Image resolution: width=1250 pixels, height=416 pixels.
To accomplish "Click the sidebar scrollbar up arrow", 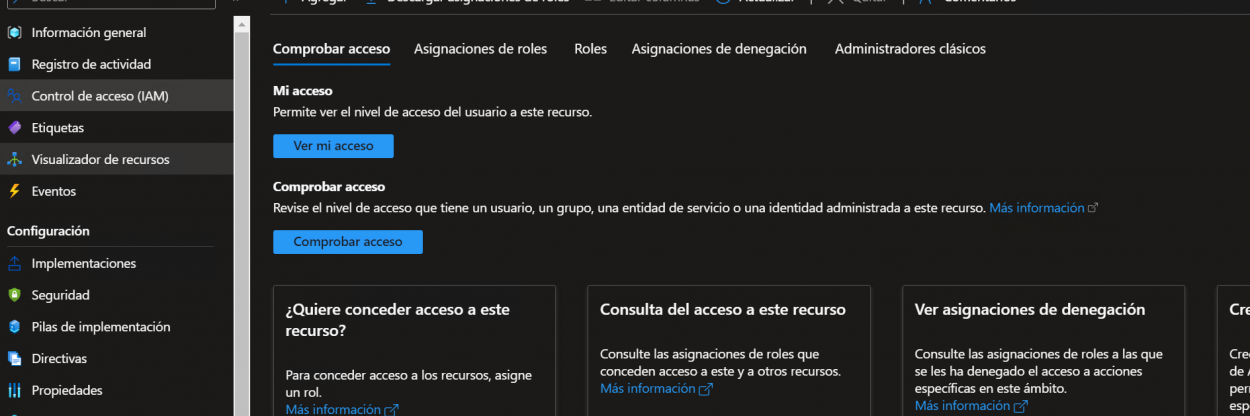I will click(x=241, y=24).
